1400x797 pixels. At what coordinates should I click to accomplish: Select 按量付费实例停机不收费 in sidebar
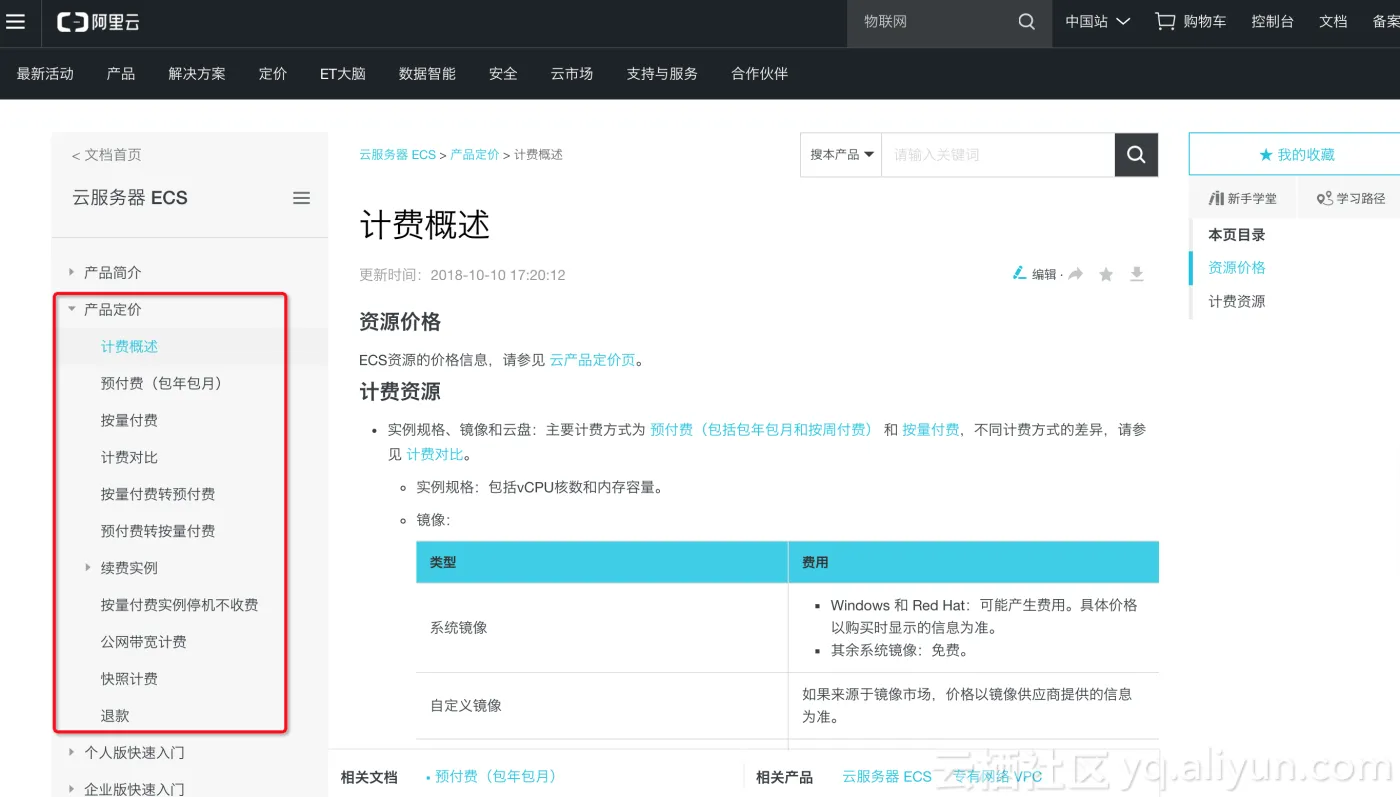pos(179,605)
